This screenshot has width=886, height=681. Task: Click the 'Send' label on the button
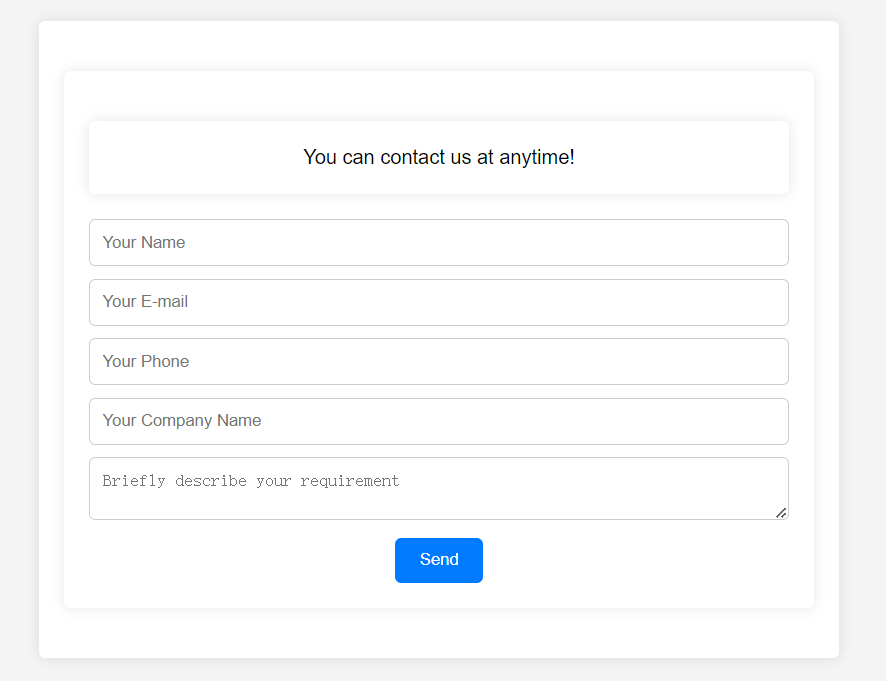click(439, 560)
